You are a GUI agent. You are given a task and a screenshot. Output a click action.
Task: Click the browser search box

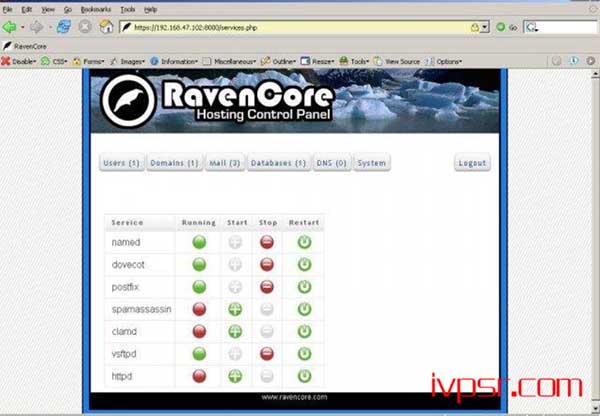point(561,27)
